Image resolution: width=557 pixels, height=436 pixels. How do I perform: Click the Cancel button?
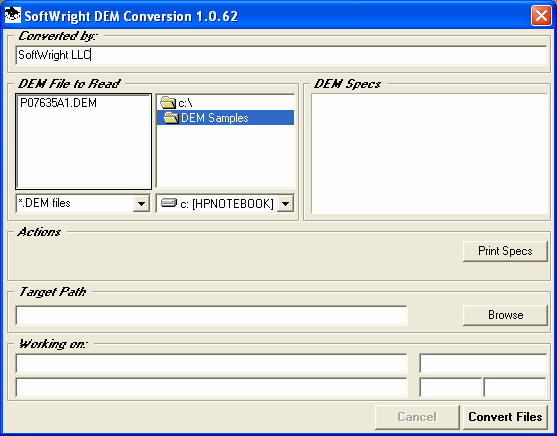417,417
